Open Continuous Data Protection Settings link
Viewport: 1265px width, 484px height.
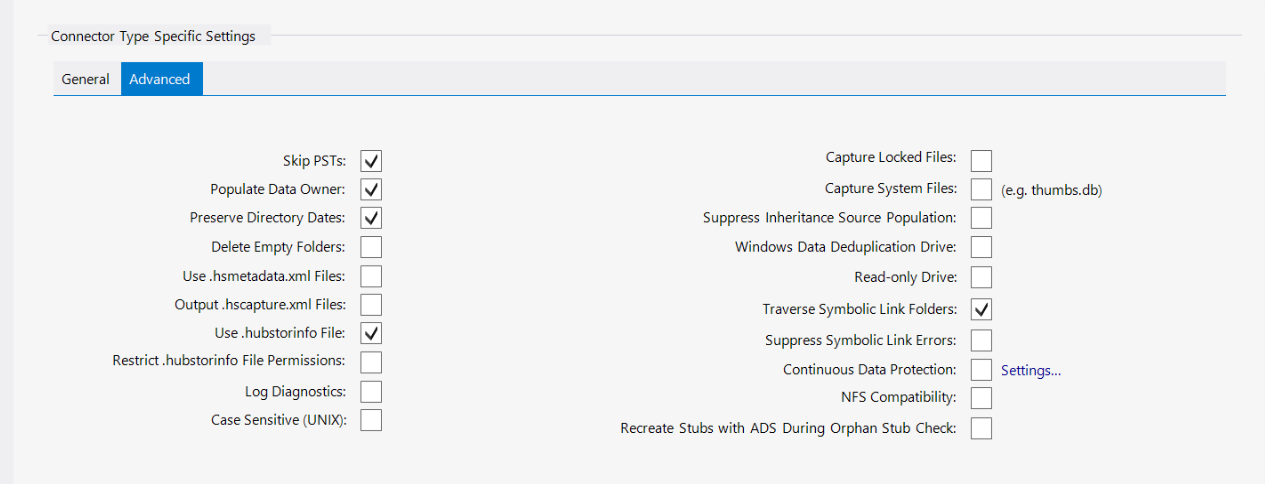[1031, 370]
